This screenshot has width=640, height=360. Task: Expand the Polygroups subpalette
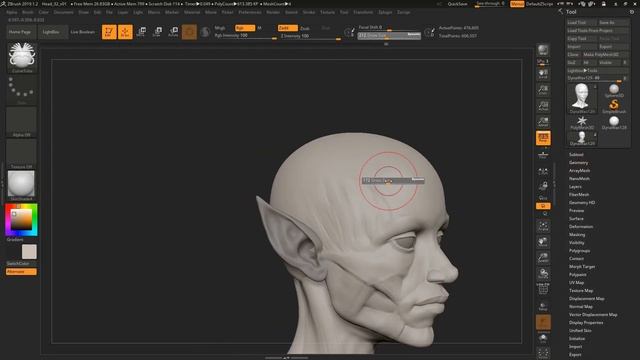(579, 251)
